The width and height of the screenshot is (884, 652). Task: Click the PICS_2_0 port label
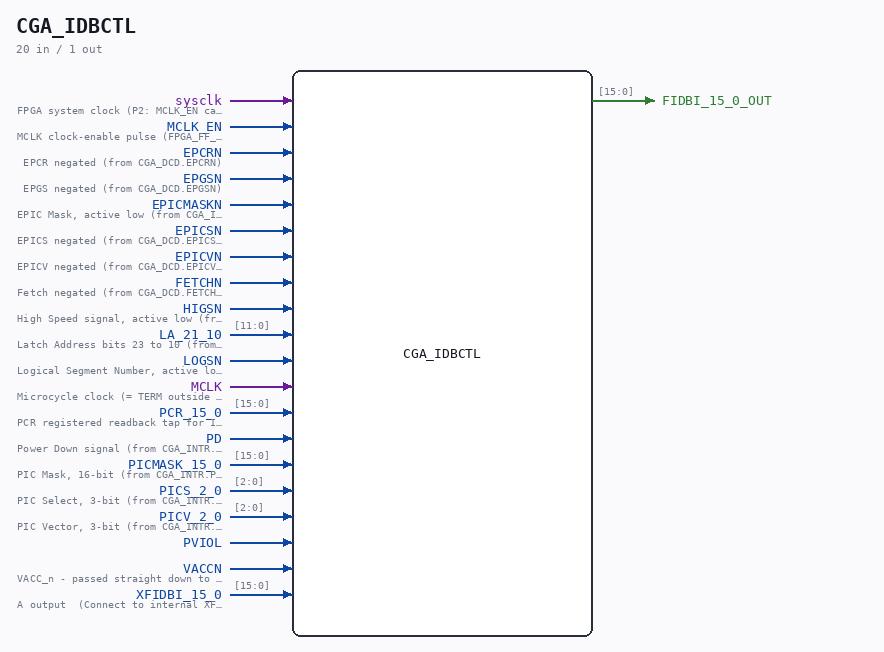[x=191, y=490]
